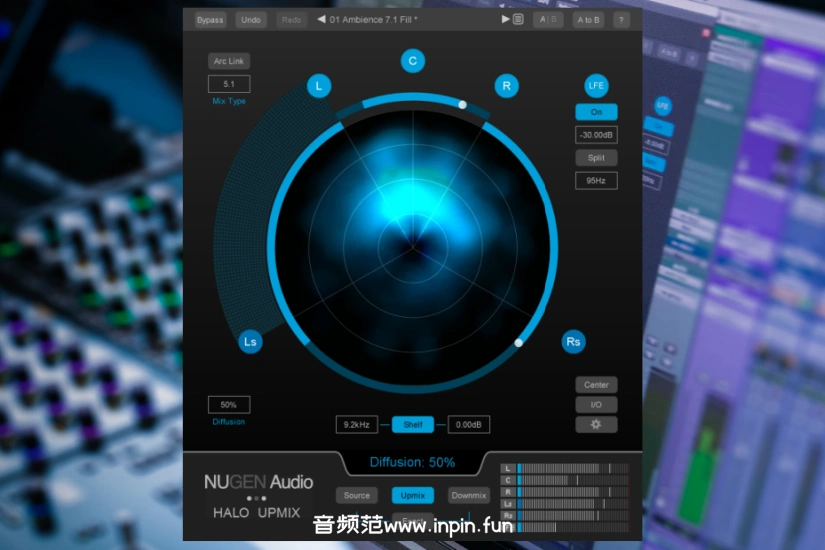Screen dimensions: 825x550
Task: Switch to the Source monitoring tab
Action: [x=357, y=495]
